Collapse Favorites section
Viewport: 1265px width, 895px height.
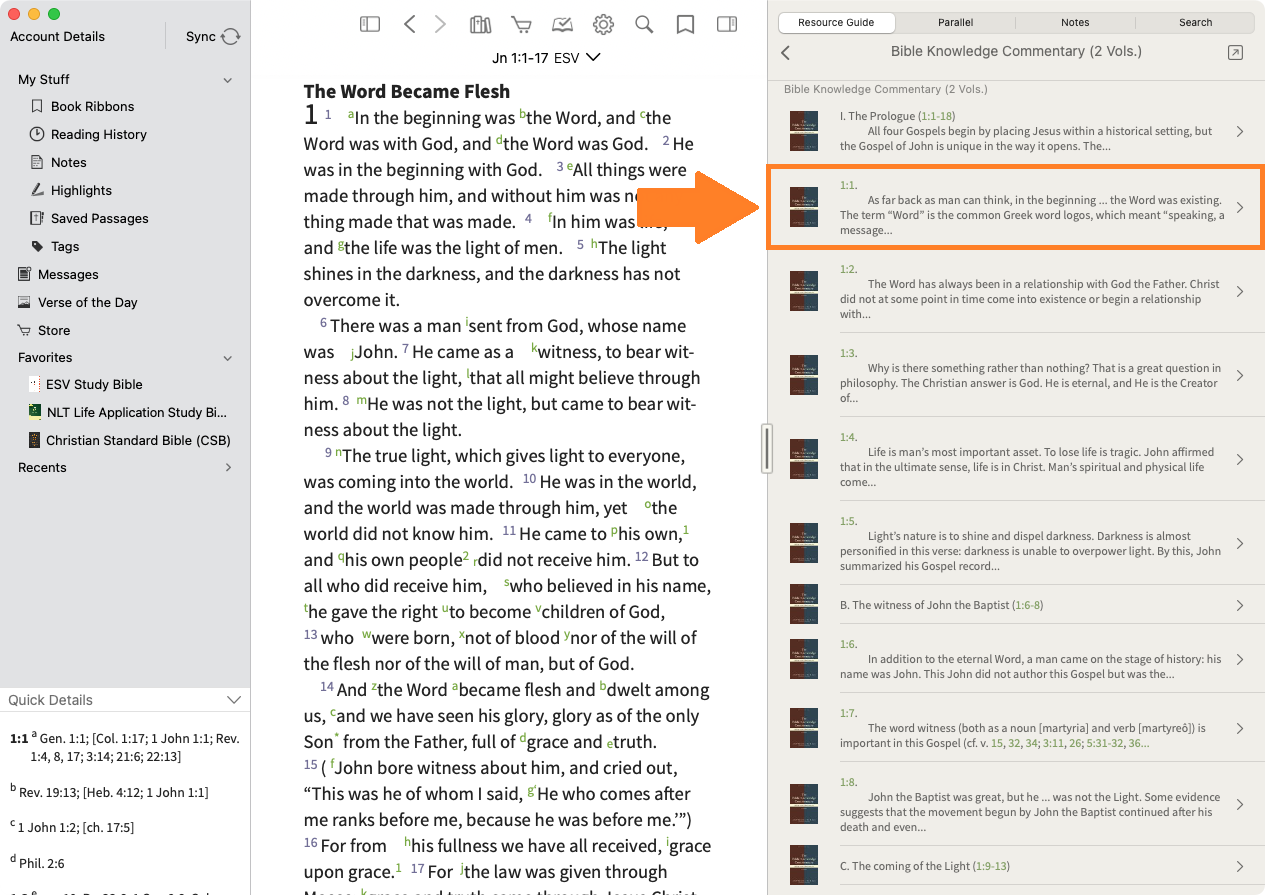point(228,358)
